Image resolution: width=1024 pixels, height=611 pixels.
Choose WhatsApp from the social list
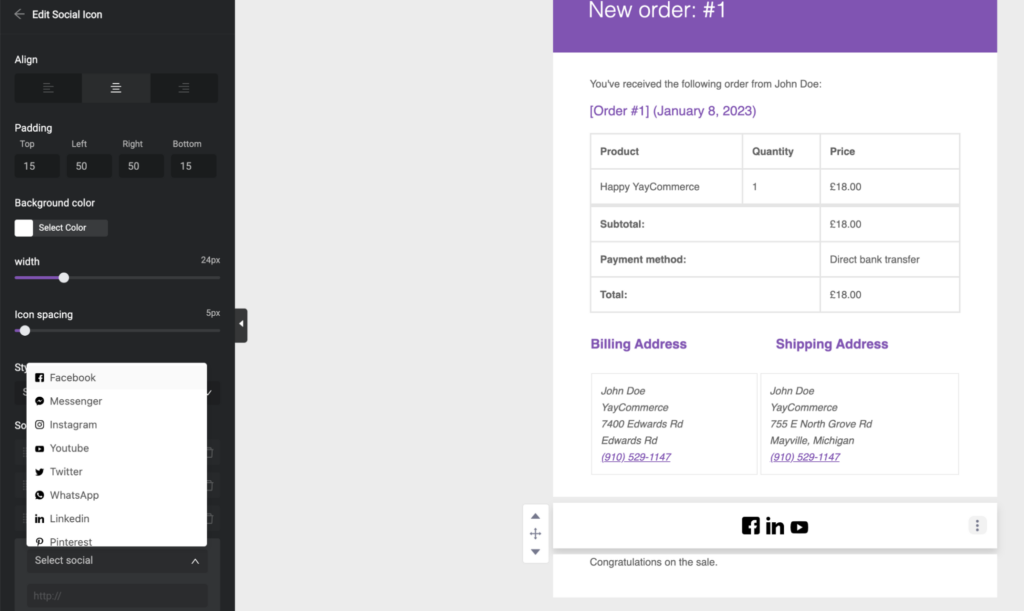pyautogui.click(x=117, y=495)
